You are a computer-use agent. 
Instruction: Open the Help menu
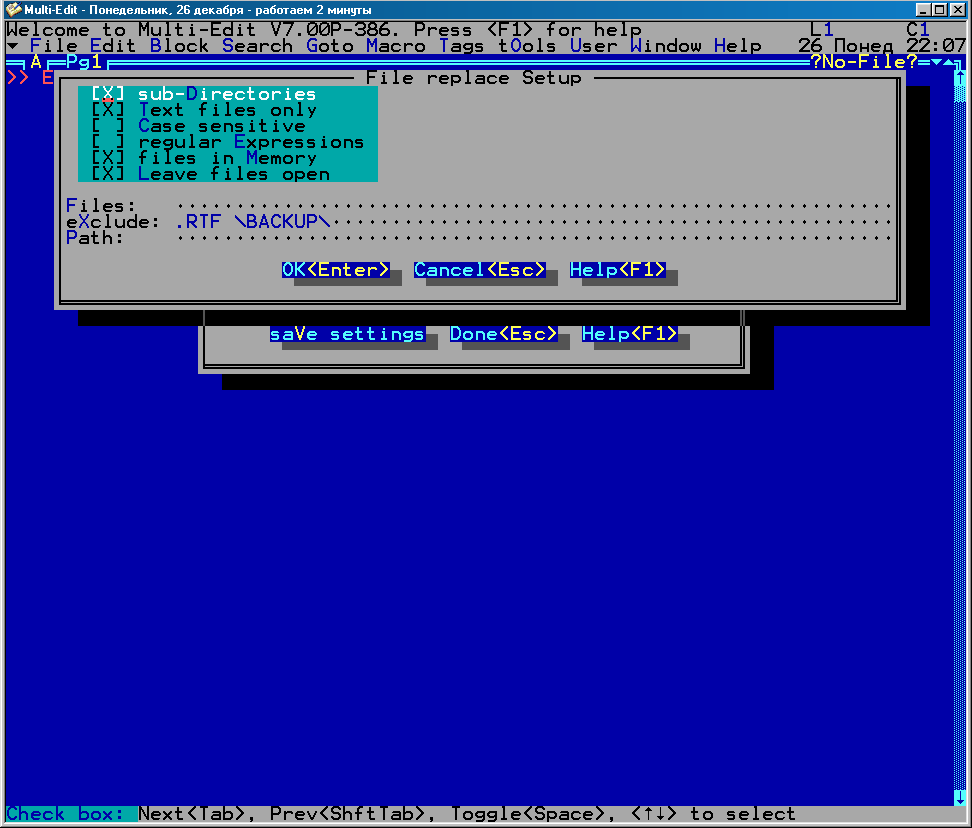(738, 46)
